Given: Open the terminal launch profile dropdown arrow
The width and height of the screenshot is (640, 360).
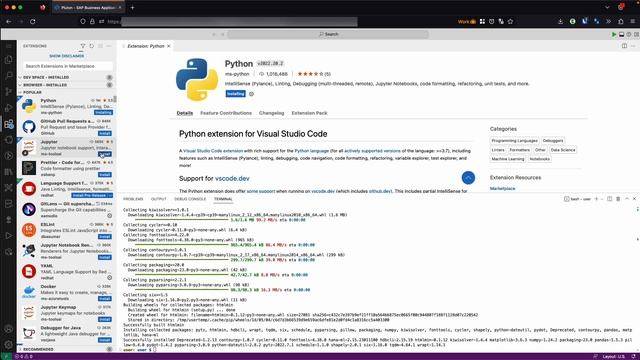Looking at the screenshot, I should pyautogui.click(x=602, y=199).
